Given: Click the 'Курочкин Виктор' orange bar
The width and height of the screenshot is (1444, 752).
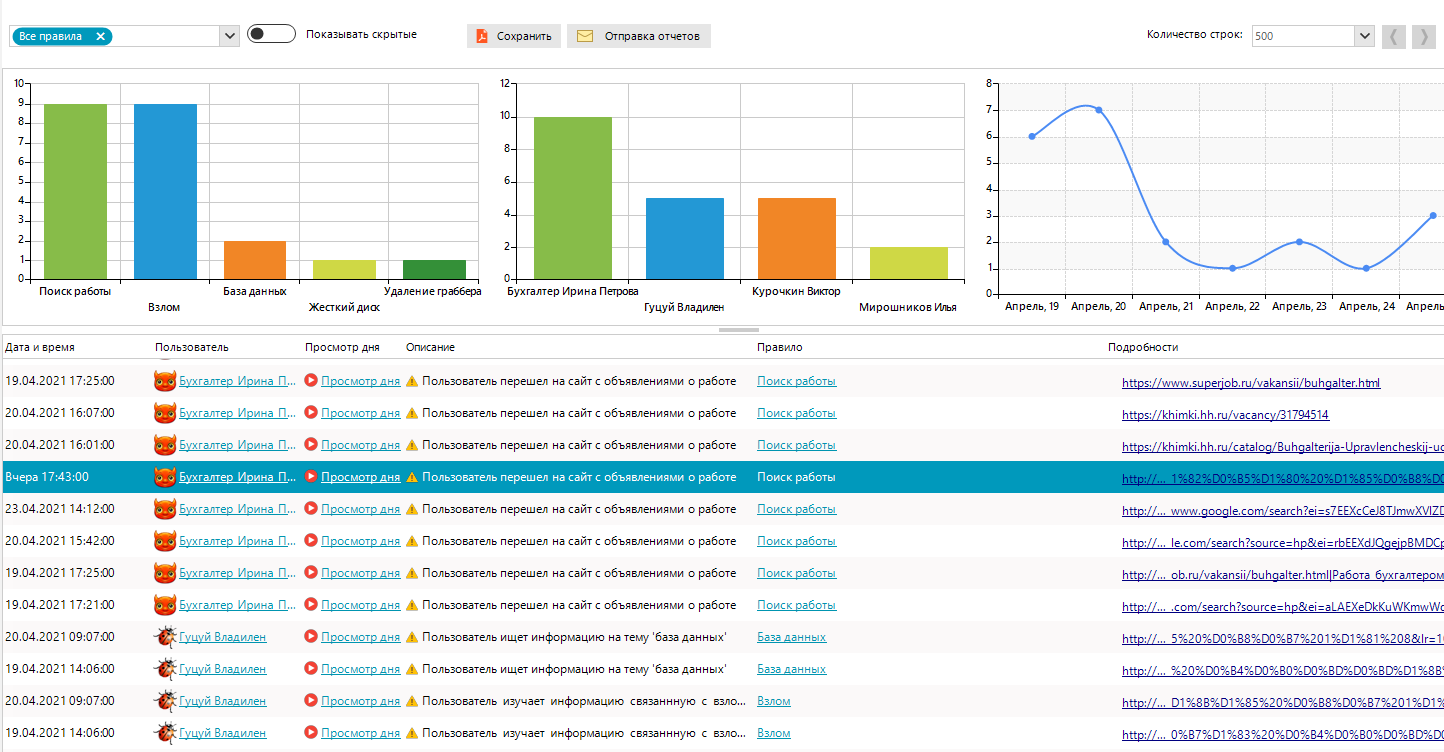Looking at the screenshot, I should 797,238.
